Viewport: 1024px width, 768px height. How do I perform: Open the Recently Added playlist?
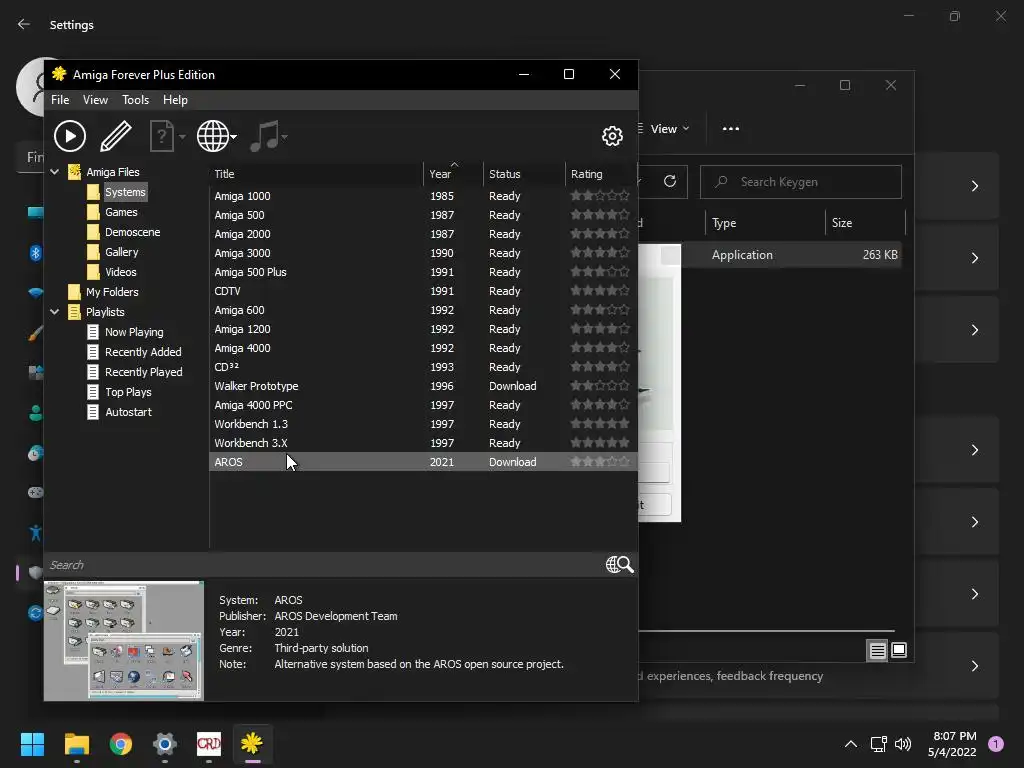pyautogui.click(x=143, y=352)
